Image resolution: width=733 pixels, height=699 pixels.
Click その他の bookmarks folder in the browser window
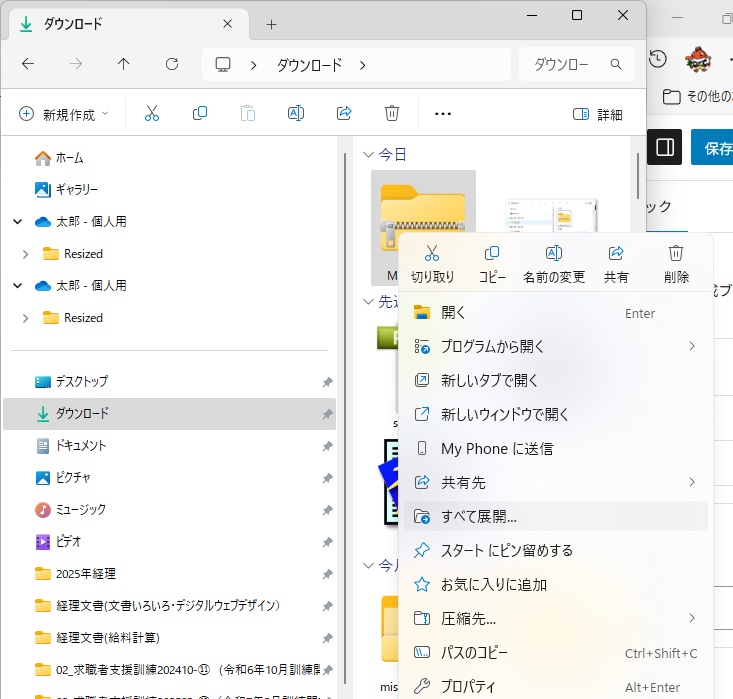point(697,96)
